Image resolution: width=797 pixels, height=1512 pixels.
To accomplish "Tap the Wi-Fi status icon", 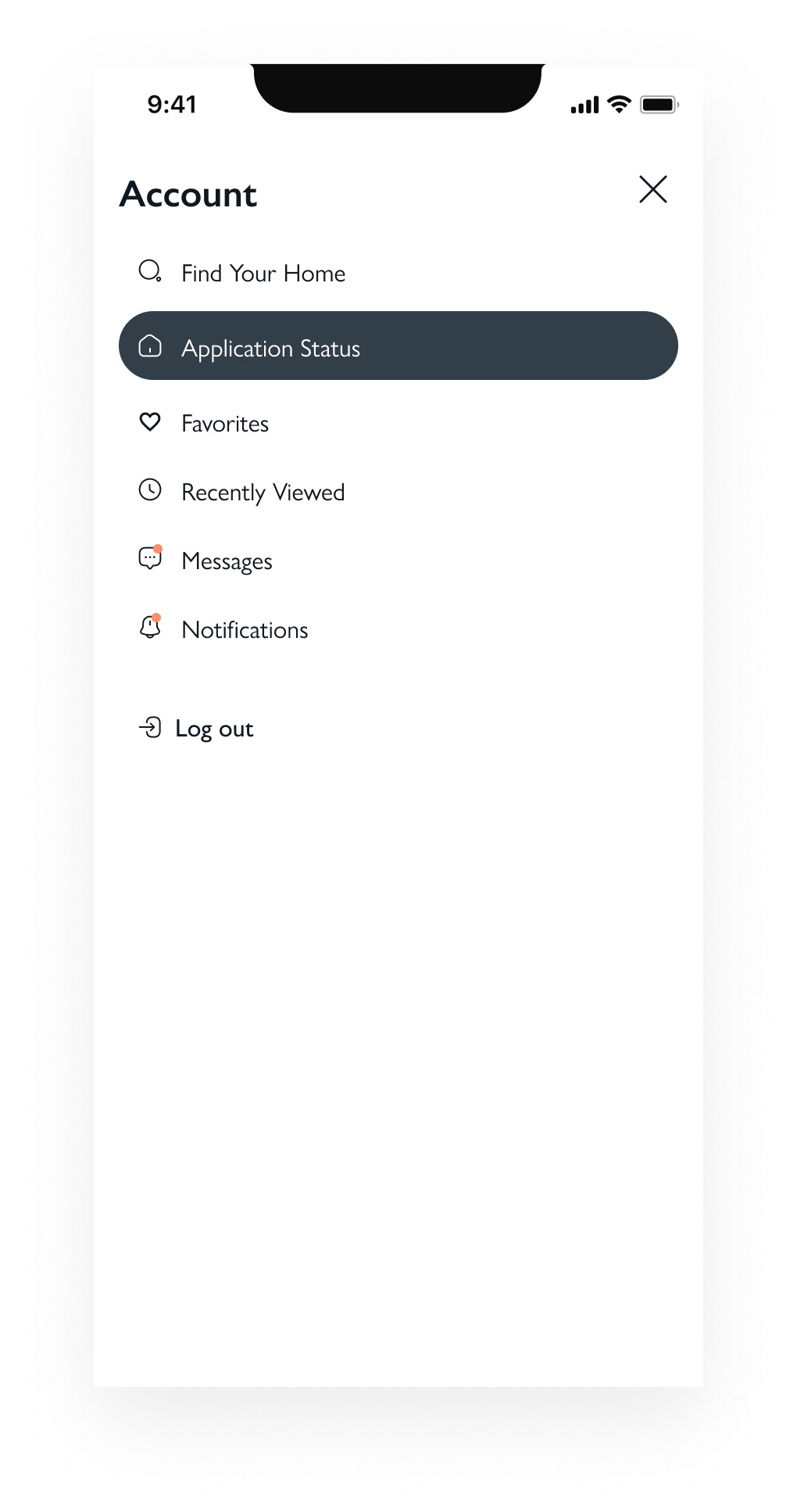I will click(619, 105).
